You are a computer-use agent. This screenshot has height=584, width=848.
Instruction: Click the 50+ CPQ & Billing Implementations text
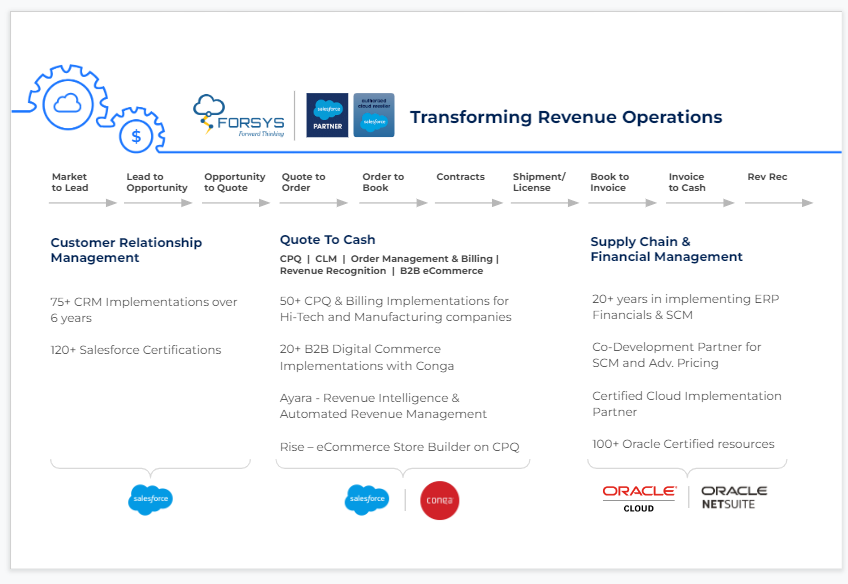click(x=395, y=309)
